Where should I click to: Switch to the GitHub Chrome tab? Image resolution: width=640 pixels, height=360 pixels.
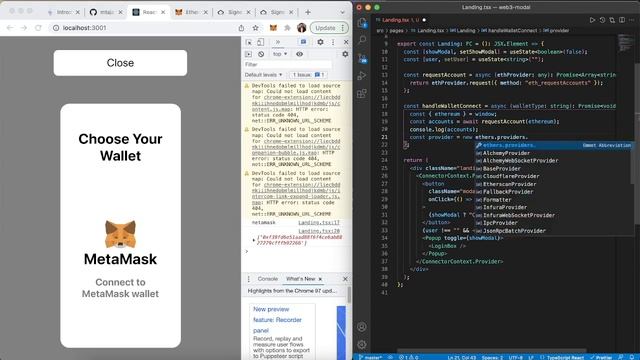(106, 12)
